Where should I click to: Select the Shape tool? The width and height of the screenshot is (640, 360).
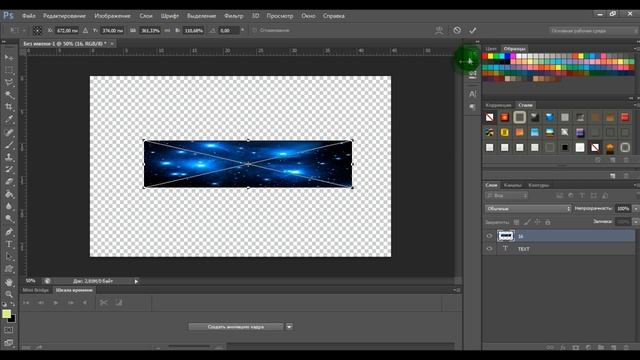tap(9, 269)
